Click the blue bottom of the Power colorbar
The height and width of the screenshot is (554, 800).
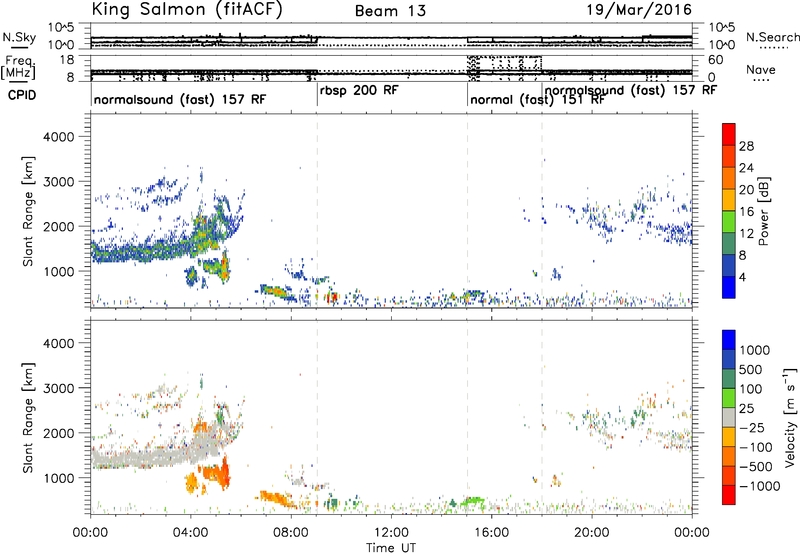coord(729,287)
